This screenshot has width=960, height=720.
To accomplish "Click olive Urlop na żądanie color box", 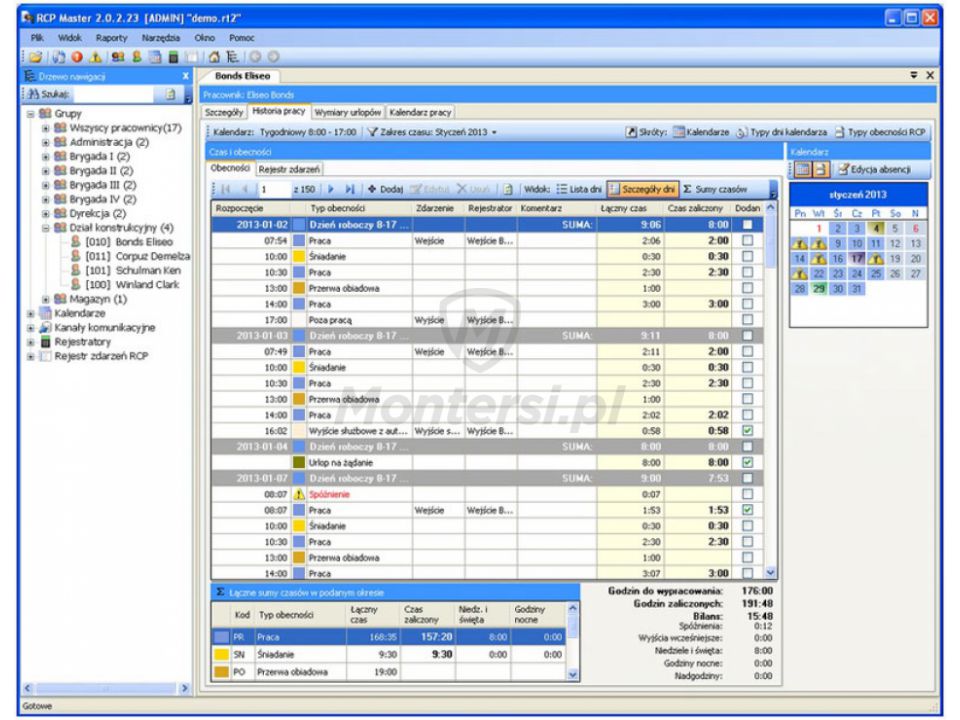I will pos(299,463).
